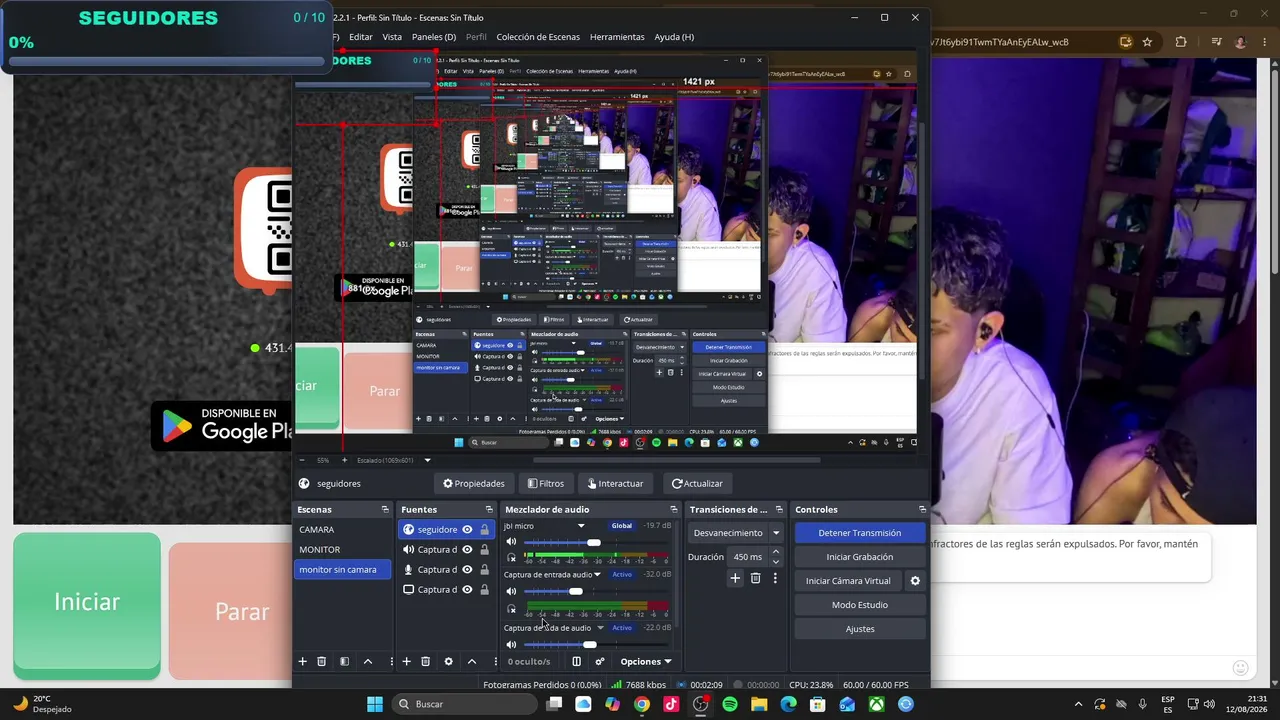Undock the Controles panel
Image resolution: width=1280 pixels, height=720 pixels.
point(922,509)
